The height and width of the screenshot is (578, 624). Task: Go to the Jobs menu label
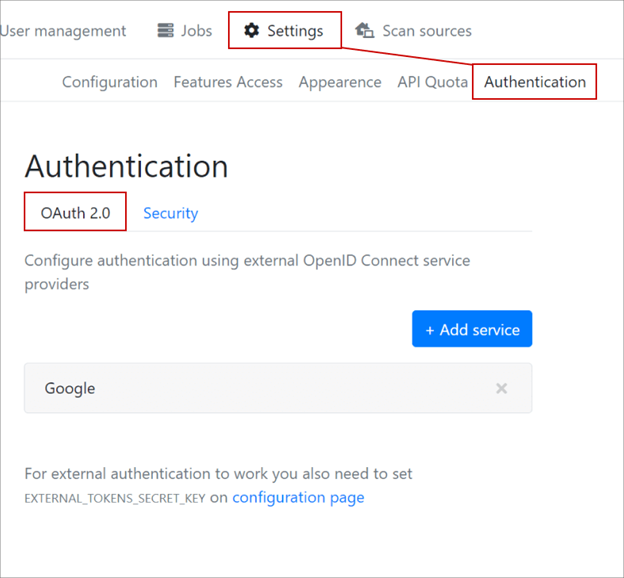click(196, 31)
